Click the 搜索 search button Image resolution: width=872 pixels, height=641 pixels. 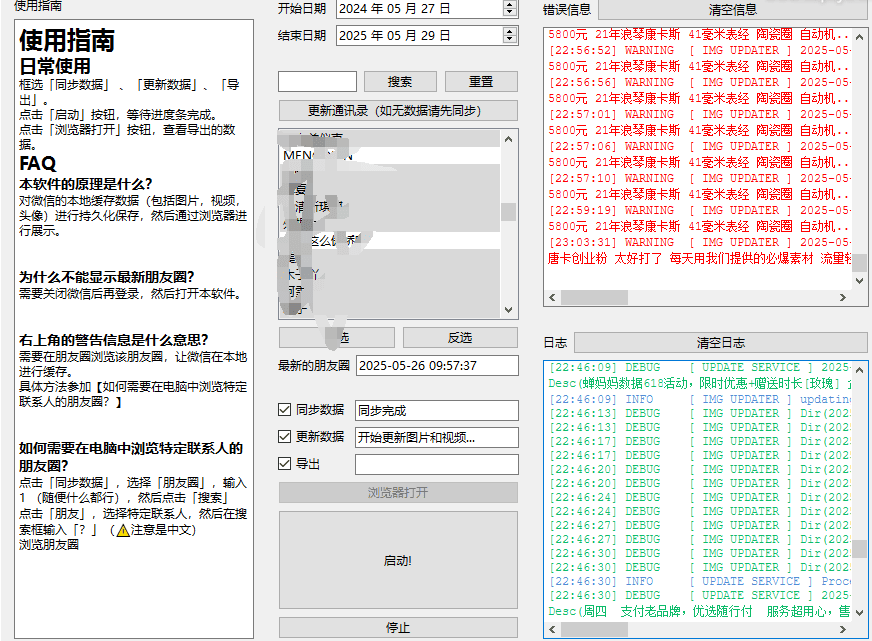click(398, 81)
